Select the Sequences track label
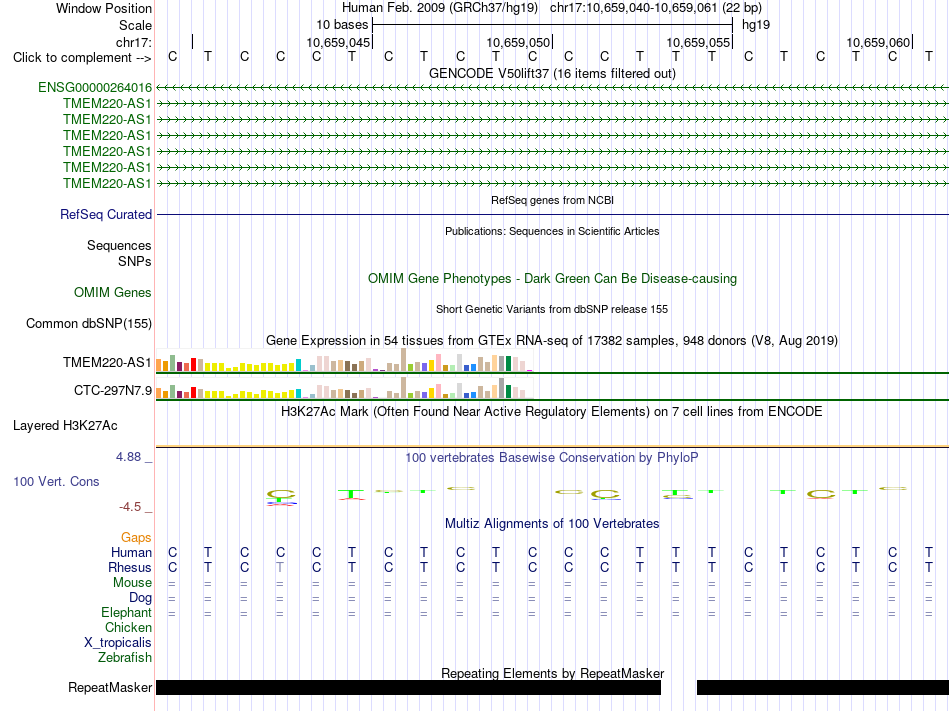Viewport: 950px width, 711px height. tap(119, 245)
